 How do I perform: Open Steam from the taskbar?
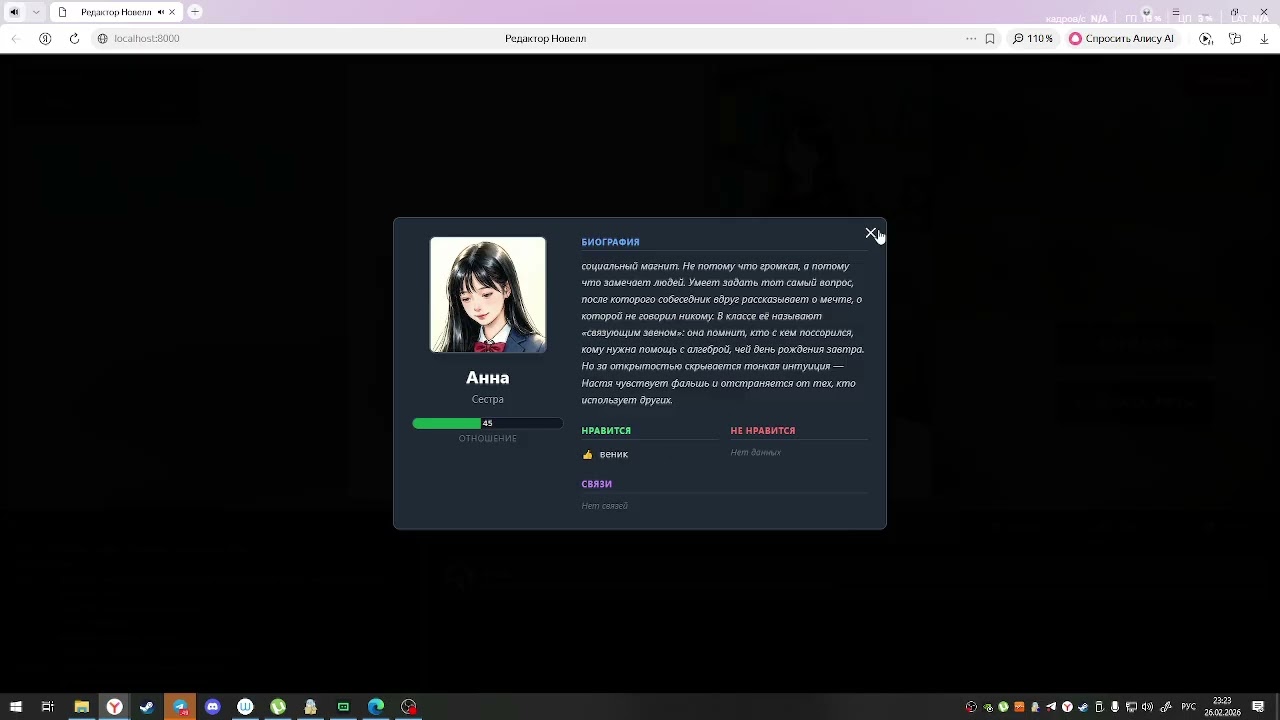click(147, 707)
